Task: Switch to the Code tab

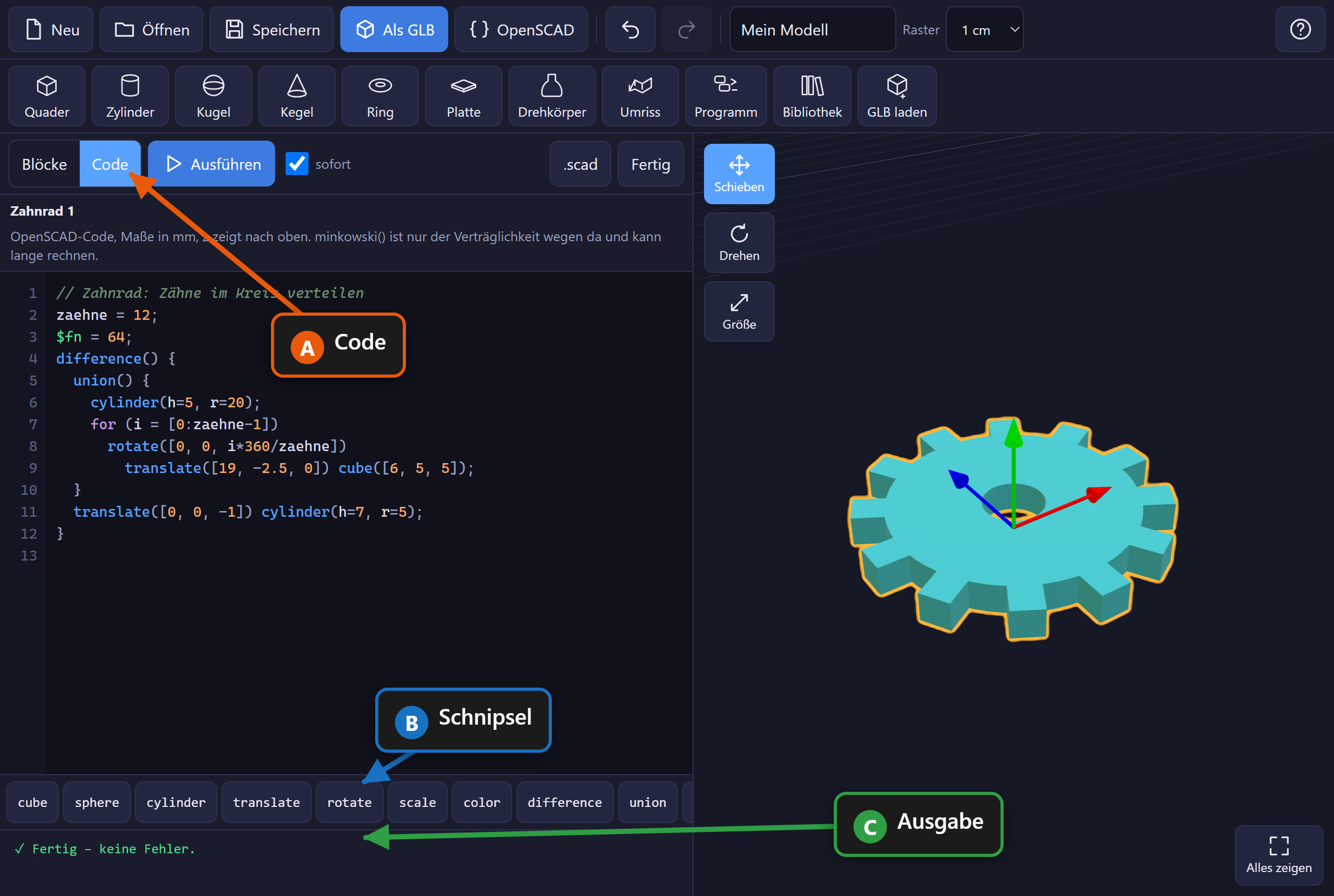Action: 110,164
